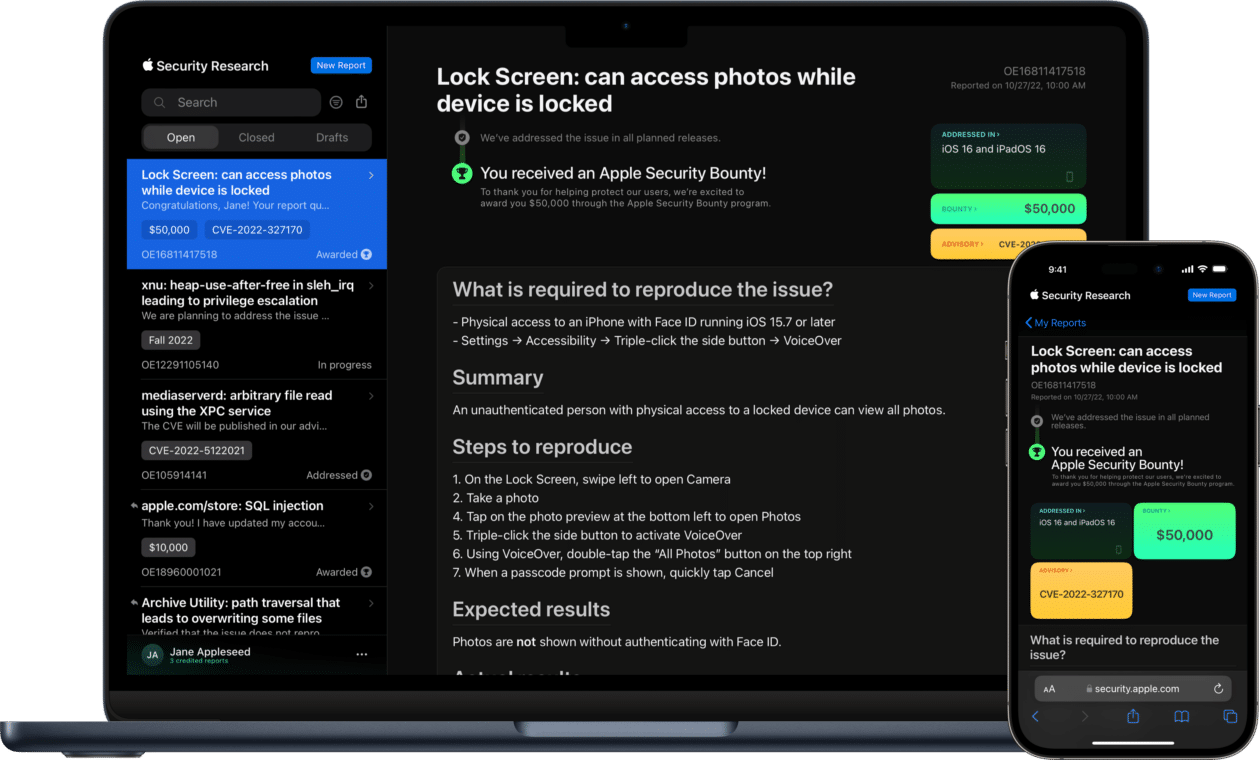The height and width of the screenshot is (760, 1260).
Task: Tap the reload icon in the address bar
Action: pyautogui.click(x=1218, y=688)
